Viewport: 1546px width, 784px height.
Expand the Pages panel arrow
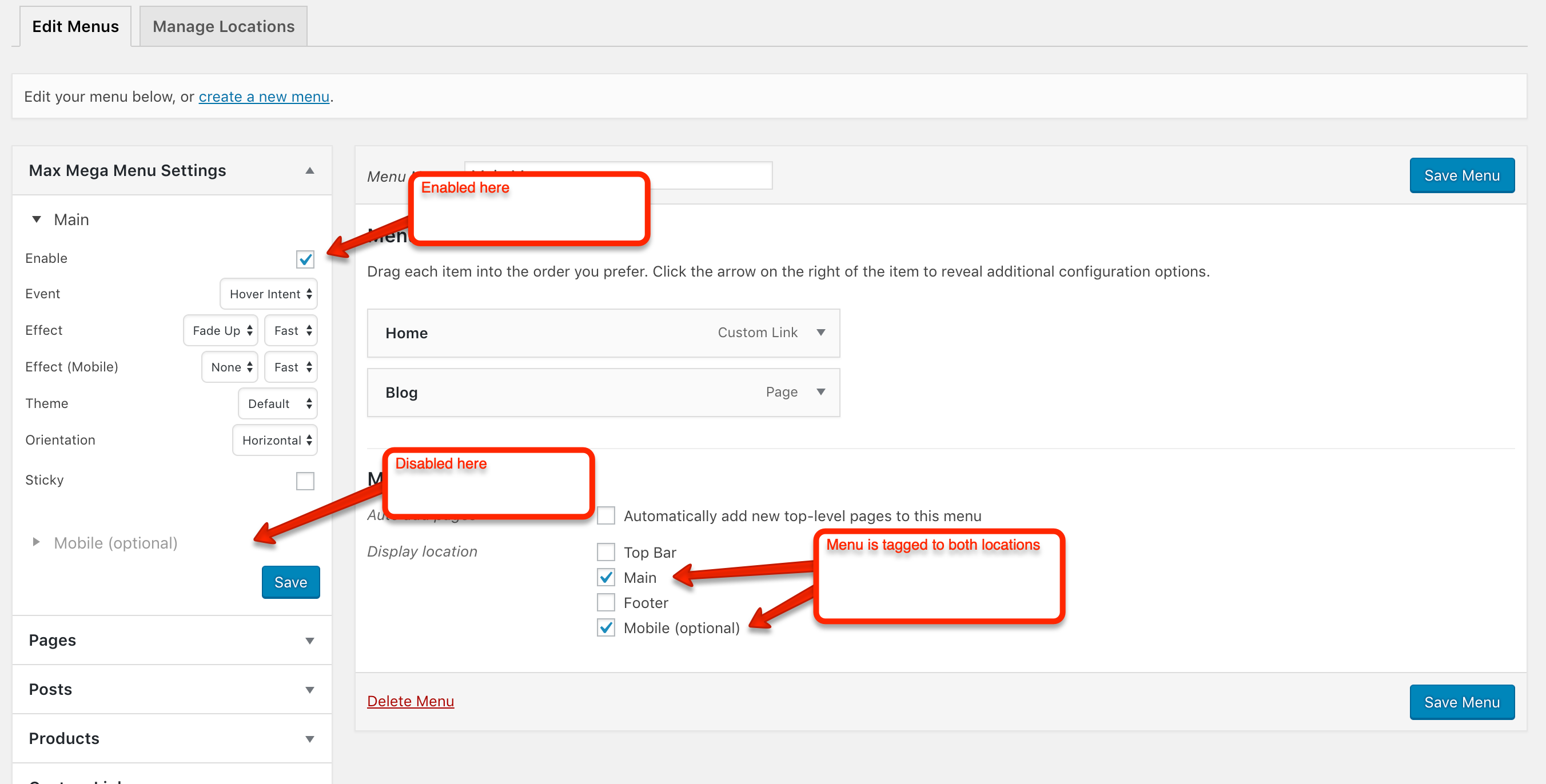(310, 641)
